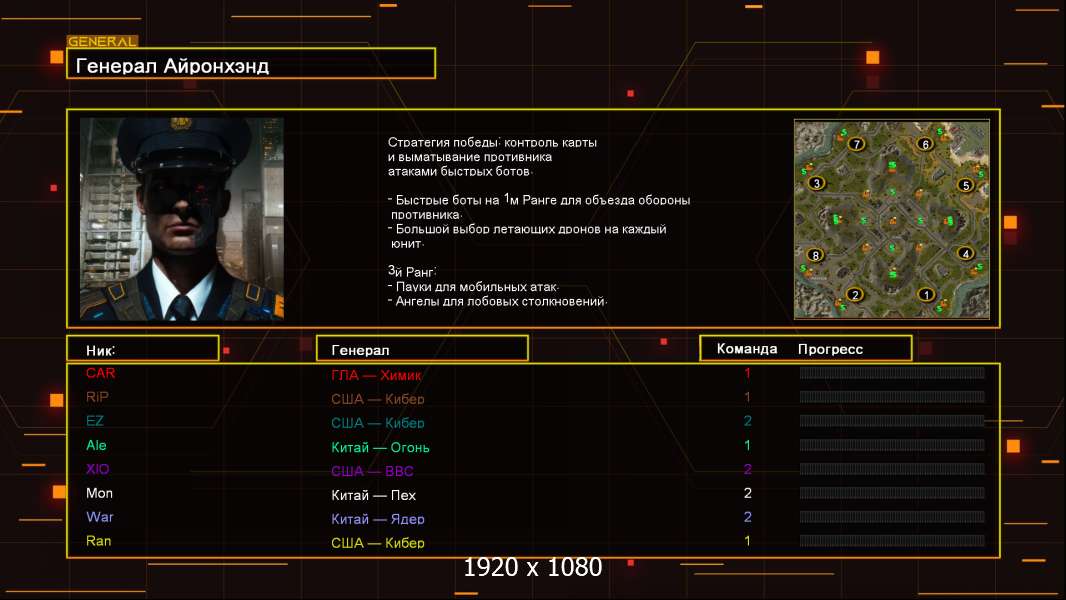The height and width of the screenshot is (600, 1066).
Task: Click the 'Генерал' column header
Action: point(422,349)
